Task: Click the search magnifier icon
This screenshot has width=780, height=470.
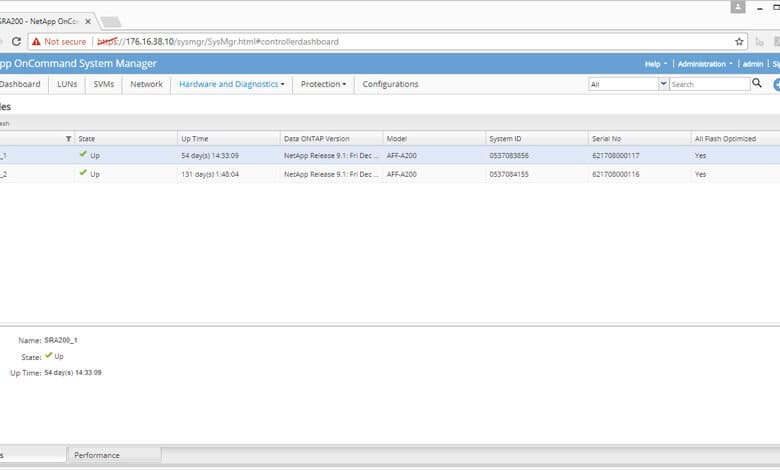Action: 757,83
